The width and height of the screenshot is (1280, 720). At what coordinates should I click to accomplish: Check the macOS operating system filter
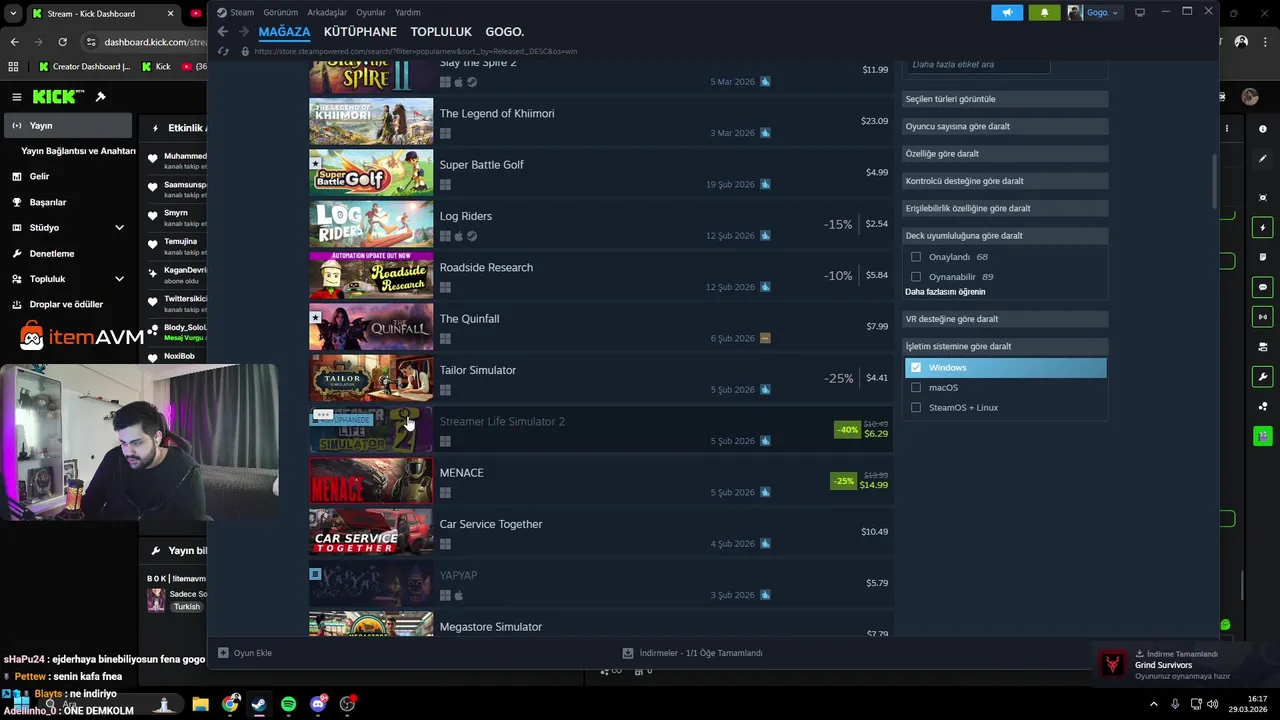pyautogui.click(x=916, y=387)
